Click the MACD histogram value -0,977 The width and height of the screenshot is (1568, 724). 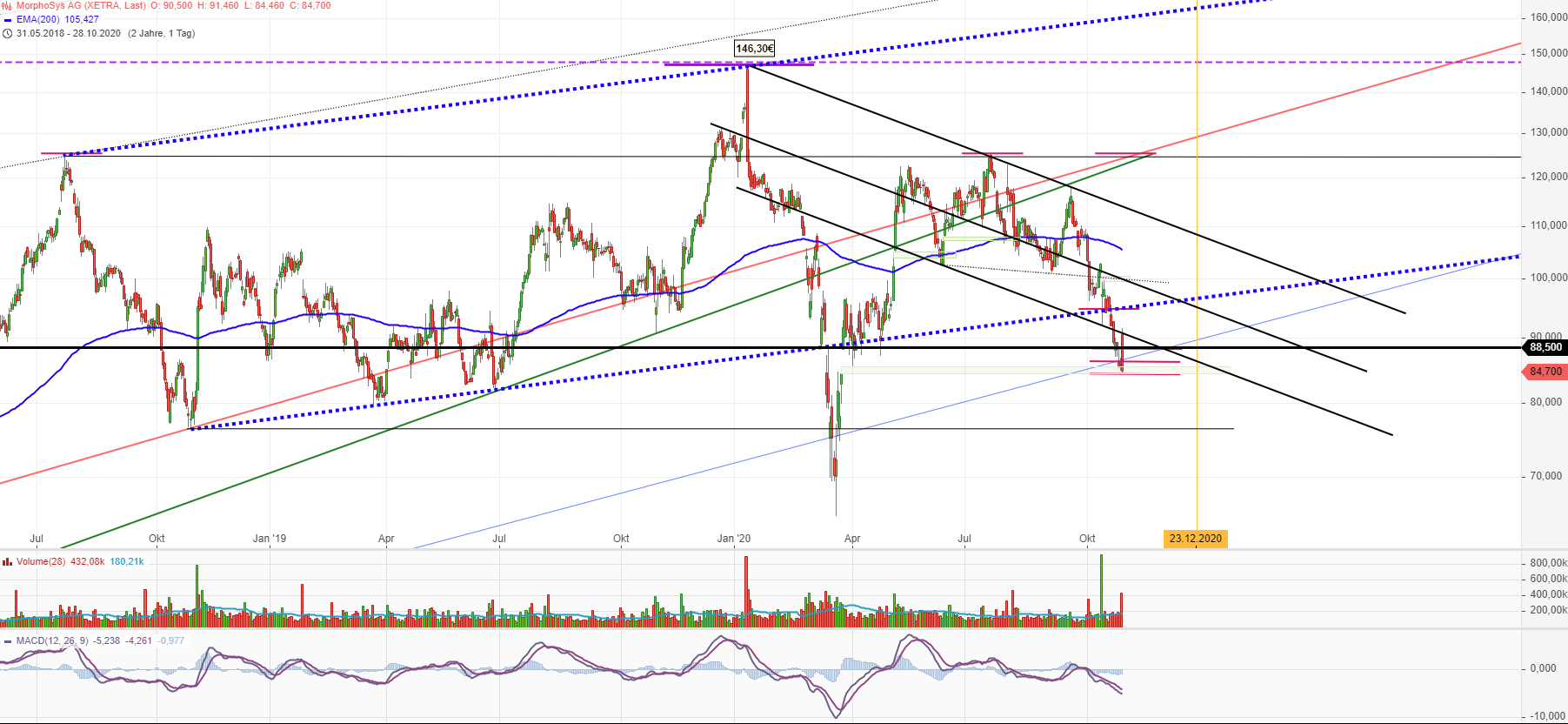click(171, 640)
